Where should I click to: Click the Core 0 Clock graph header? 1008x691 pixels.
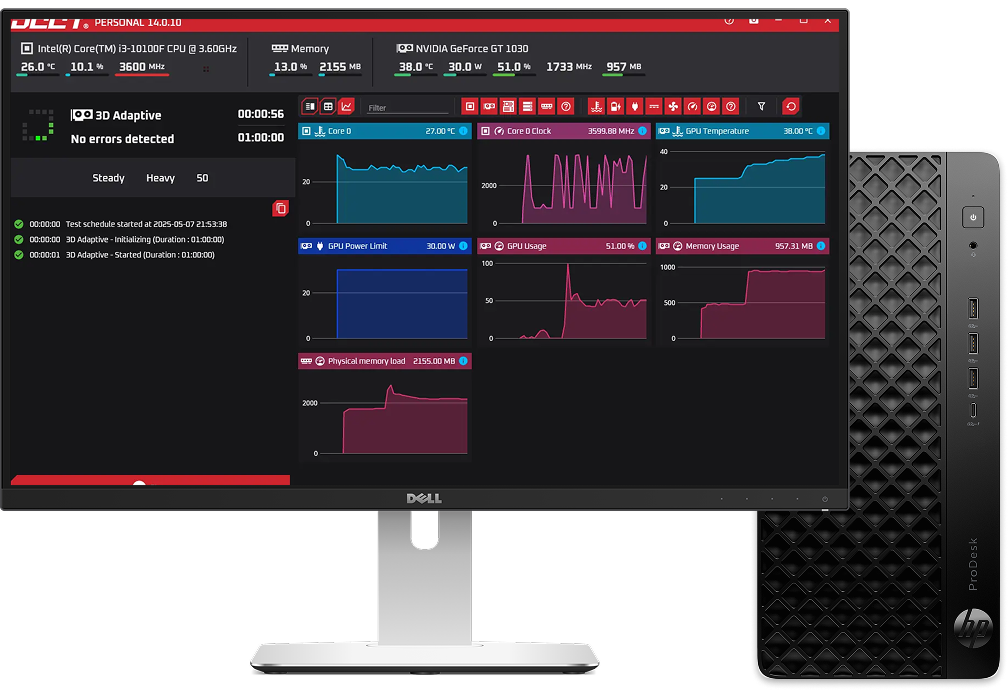pyautogui.click(x=564, y=131)
